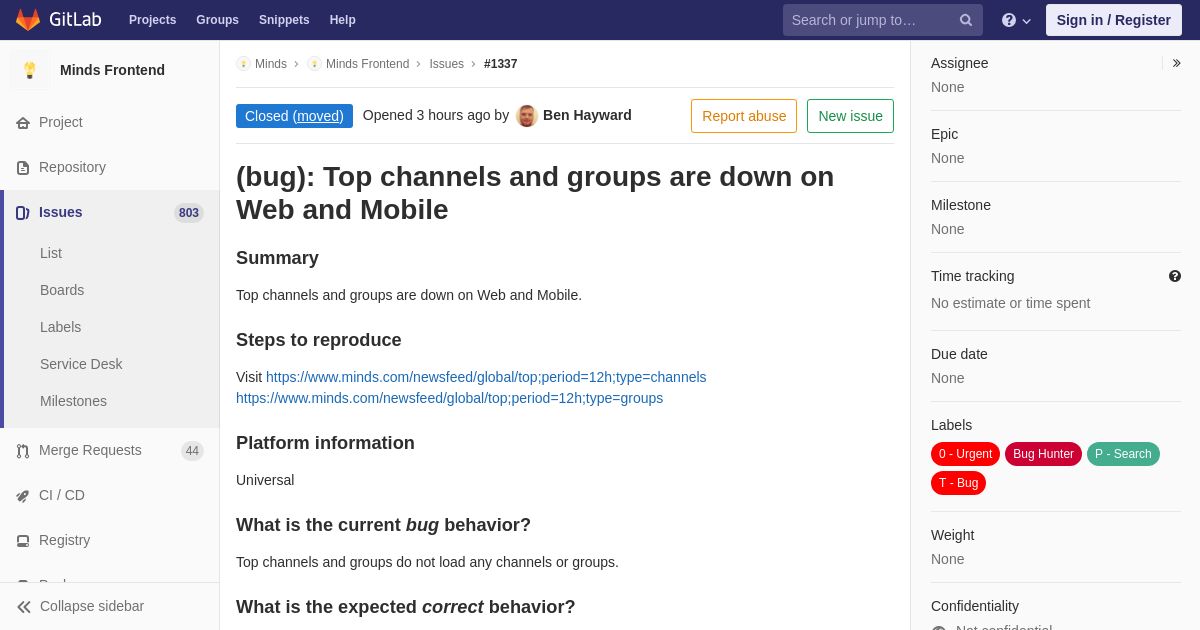Click the Report abuse button

tap(744, 116)
